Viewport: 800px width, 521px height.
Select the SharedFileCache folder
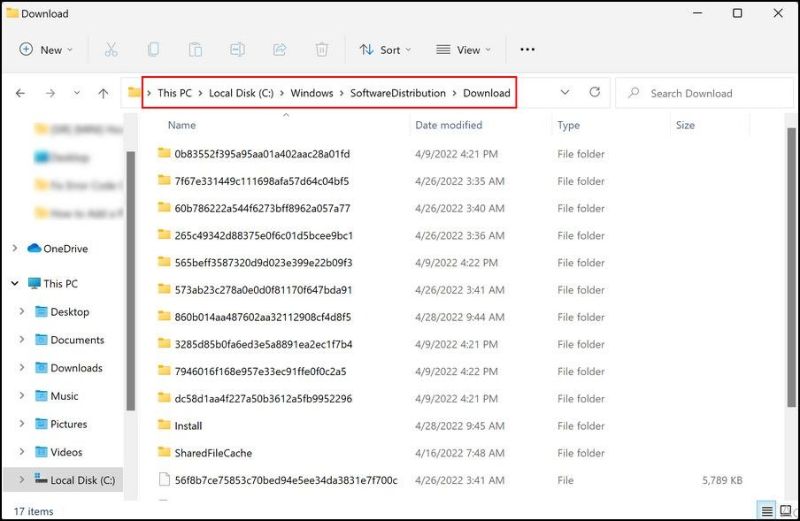click(x=212, y=453)
